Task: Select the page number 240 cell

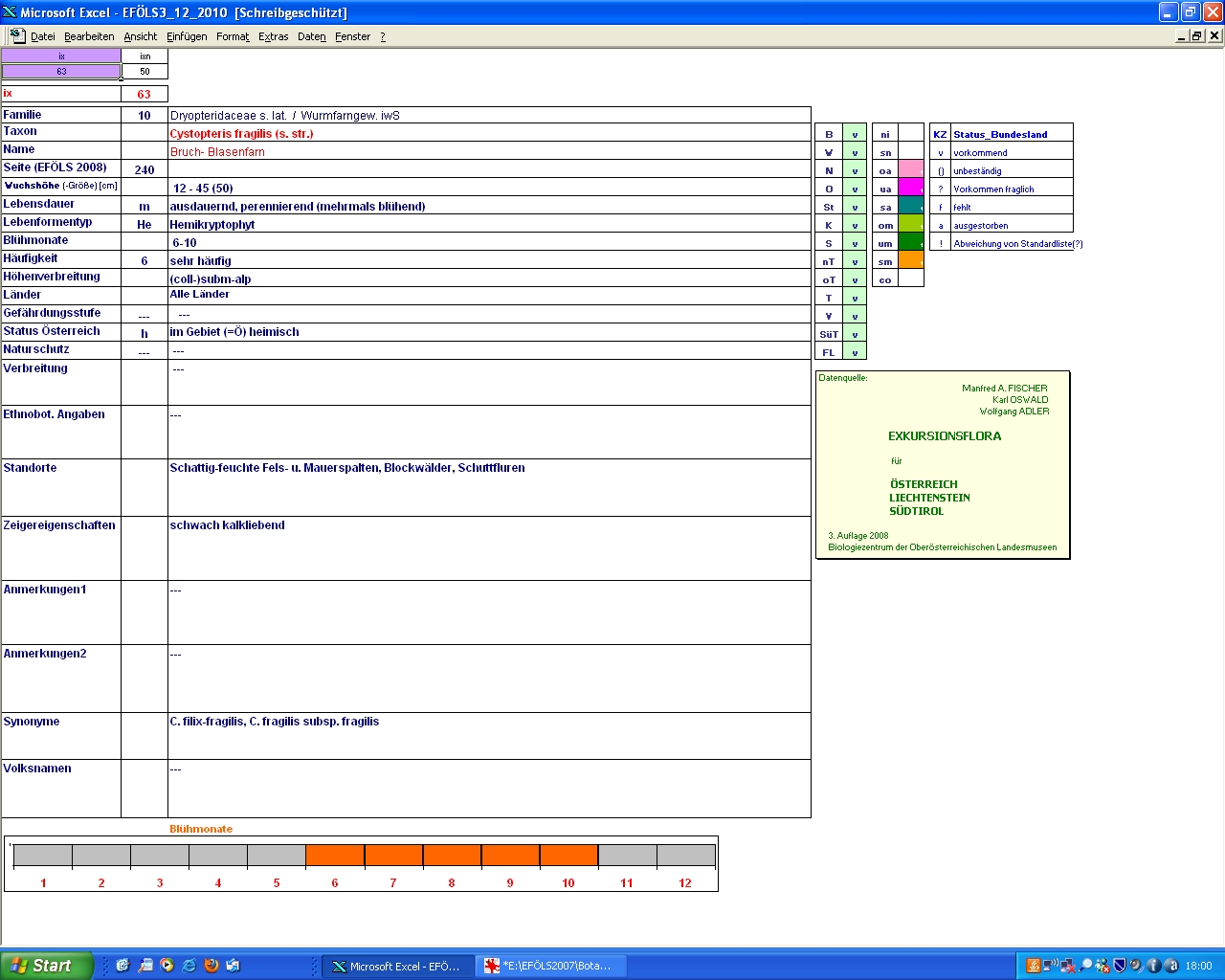Action: [145, 170]
